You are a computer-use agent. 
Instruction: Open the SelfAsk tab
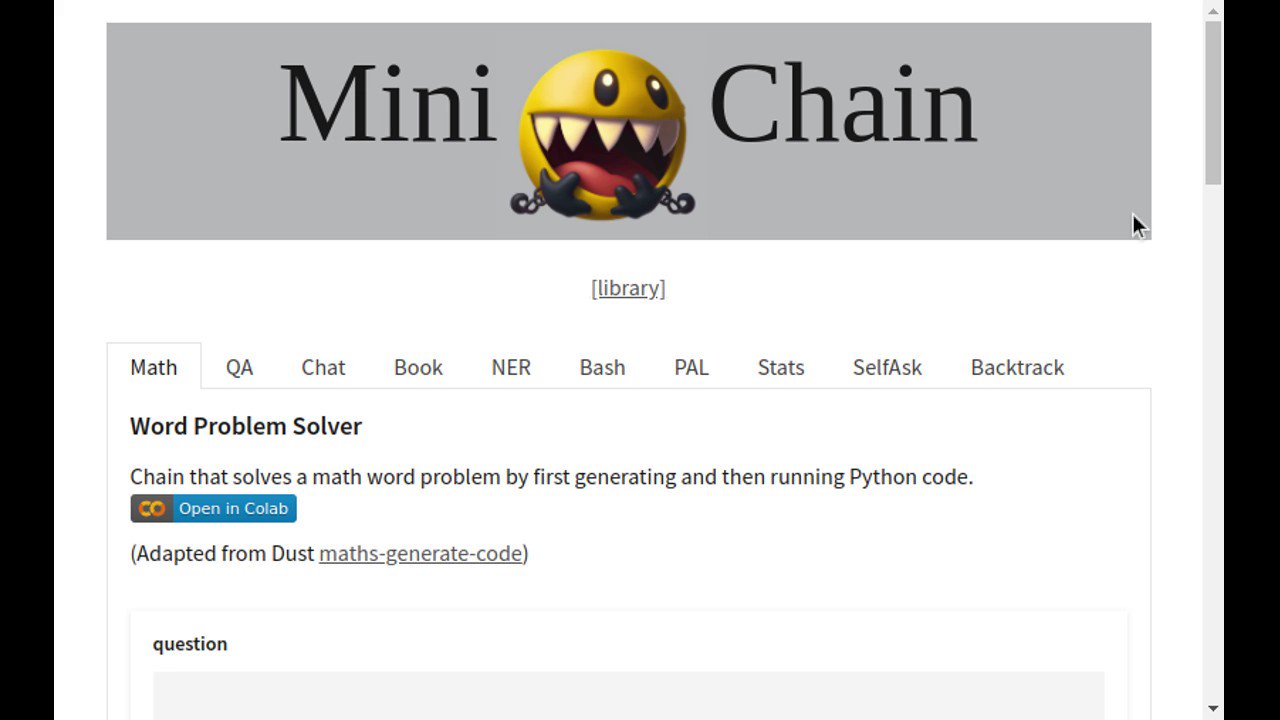[887, 367]
